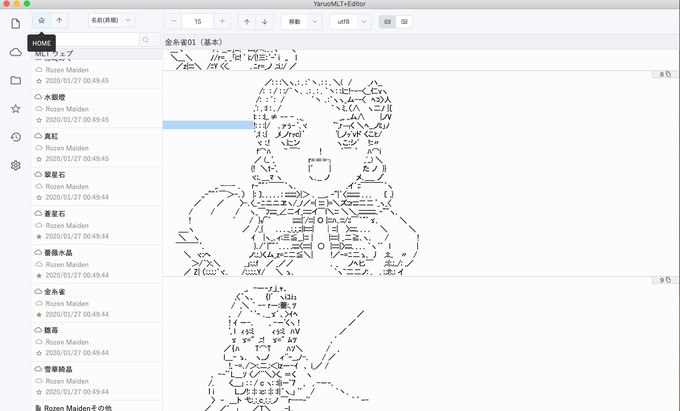This screenshot has width=680, height=411.
Task: Open the cloud view in sidebar
Action: (x=16, y=52)
